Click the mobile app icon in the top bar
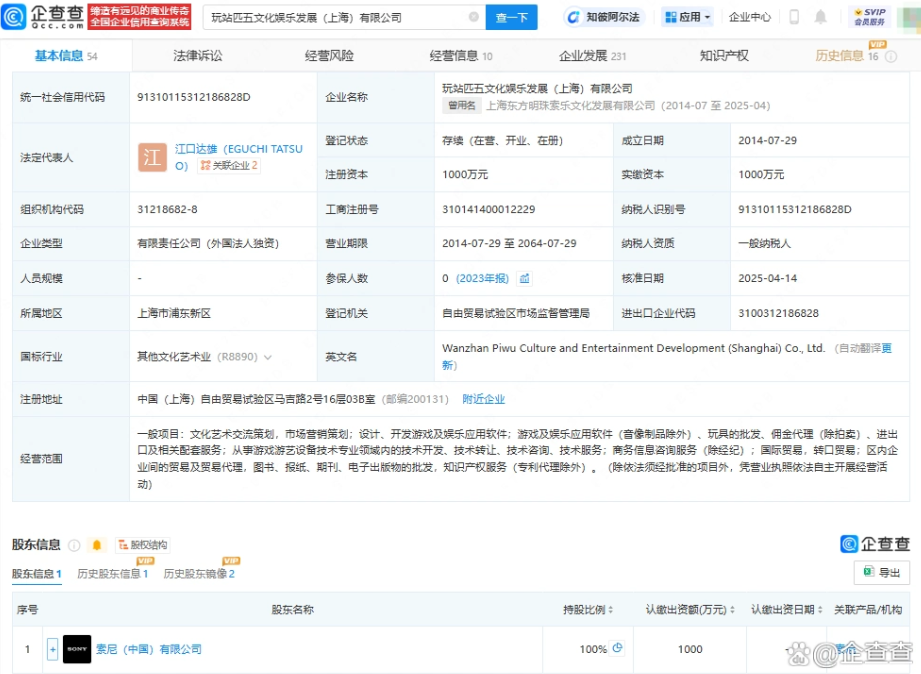The width and height of the screenshot is (921, 674). click(x=794, y=17)
